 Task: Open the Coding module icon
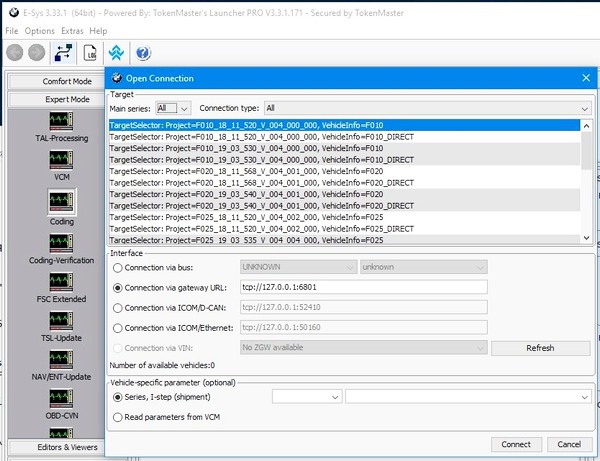pyautogui.click(x=61, y=201)
